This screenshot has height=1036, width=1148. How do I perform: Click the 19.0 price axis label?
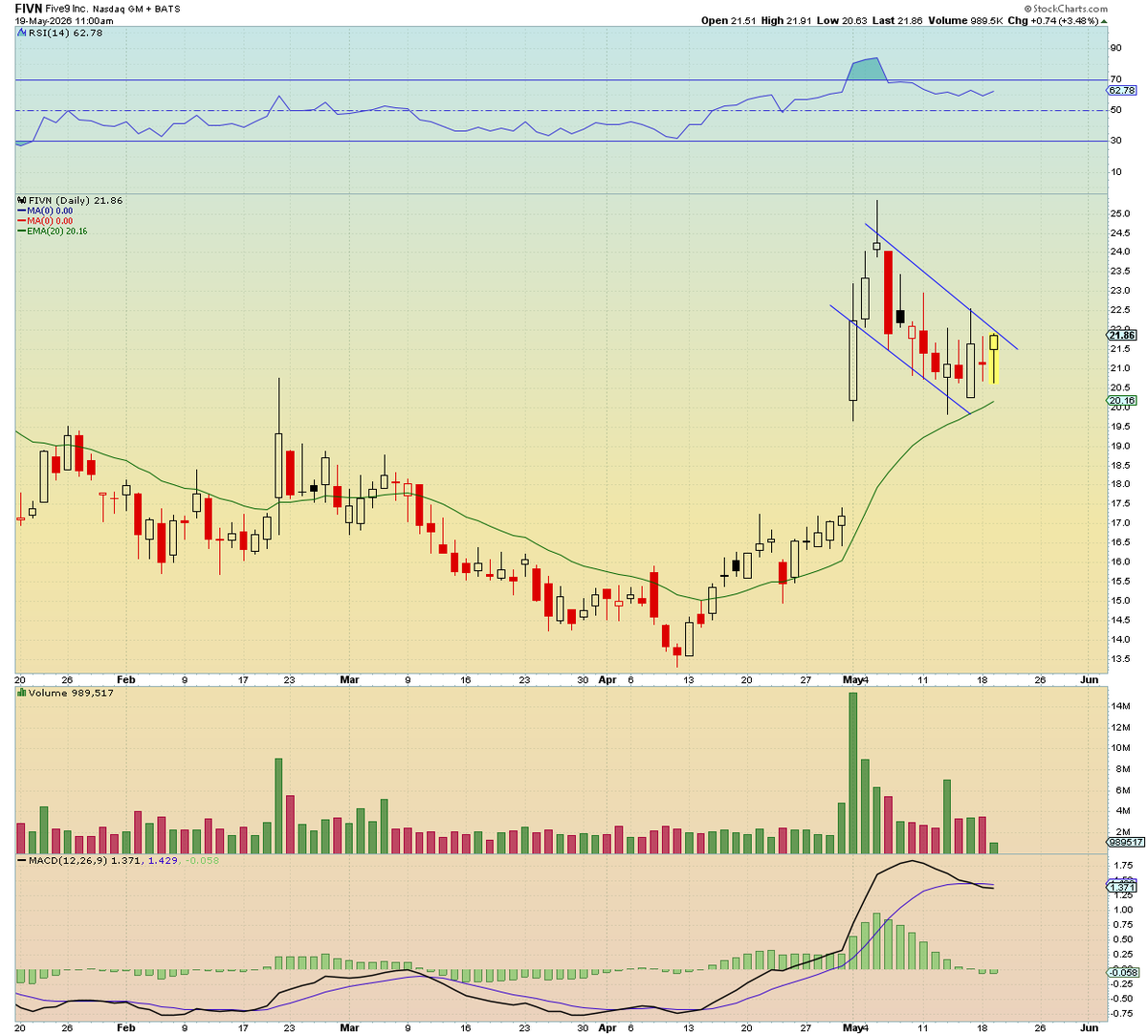tap(1120, 446)
